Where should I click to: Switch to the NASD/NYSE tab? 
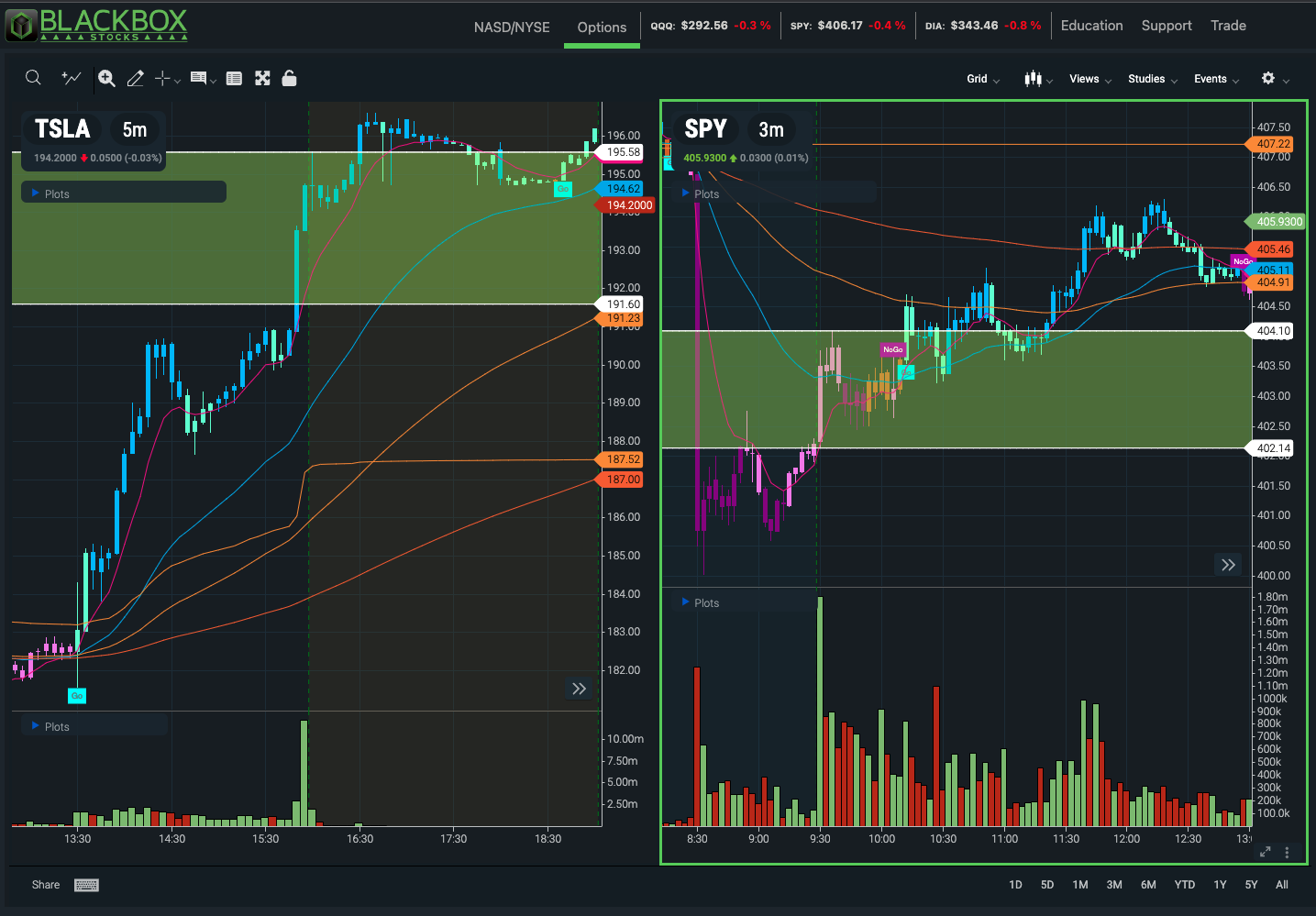[x=512, y=27]
